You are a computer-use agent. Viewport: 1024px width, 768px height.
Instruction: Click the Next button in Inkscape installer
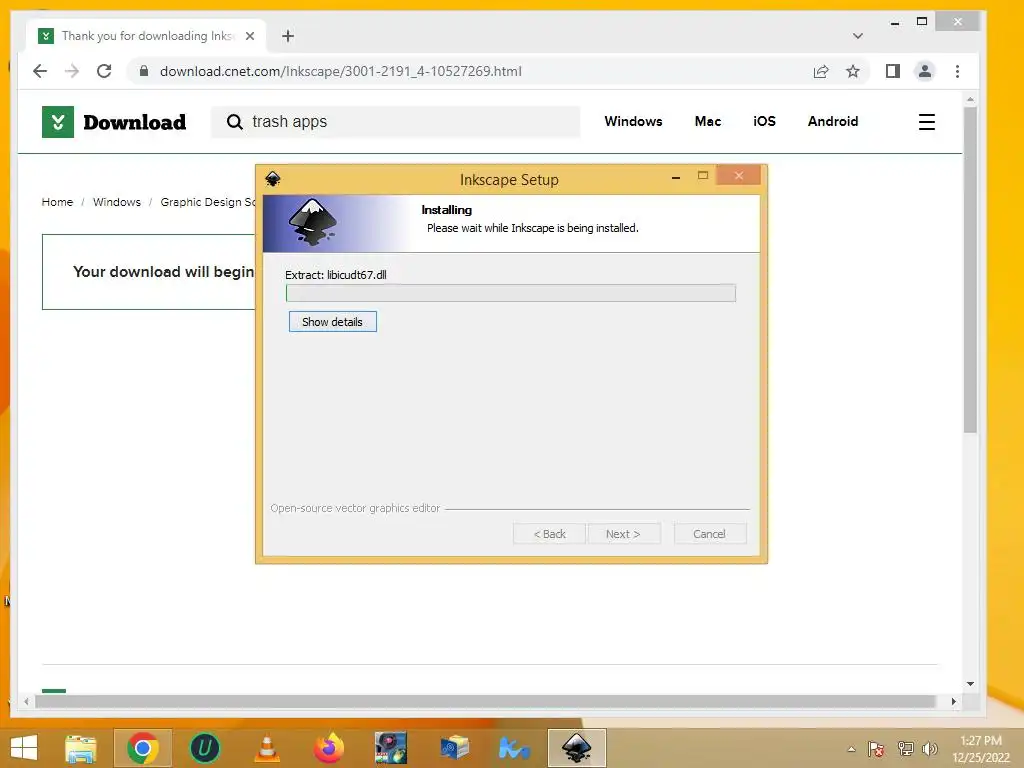pos(623,534)
